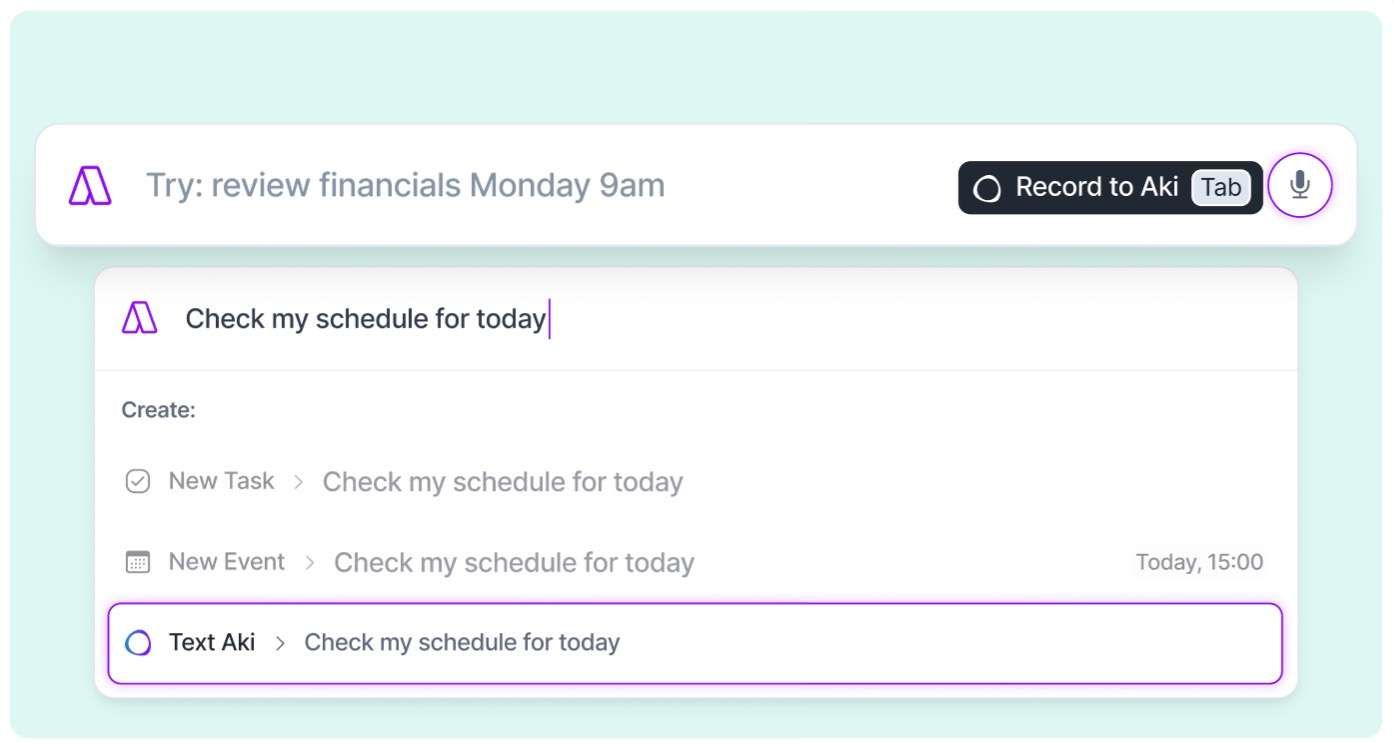Click the chevron after New Task
Image resolution: width=1394 pixels, height=756 pixels.
(298, 482)
